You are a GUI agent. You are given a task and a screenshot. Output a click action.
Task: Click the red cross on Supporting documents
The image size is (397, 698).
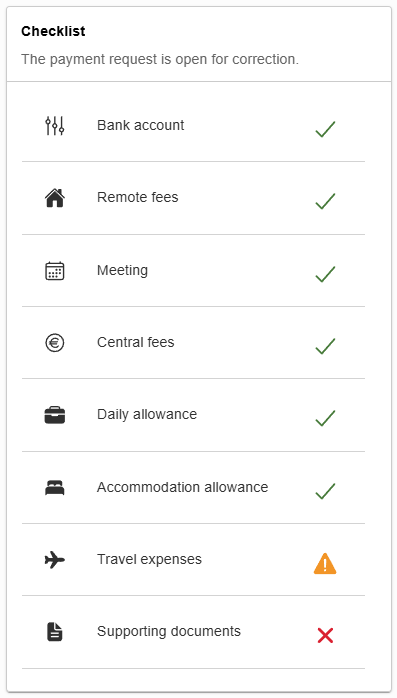[x=325, y=635]
